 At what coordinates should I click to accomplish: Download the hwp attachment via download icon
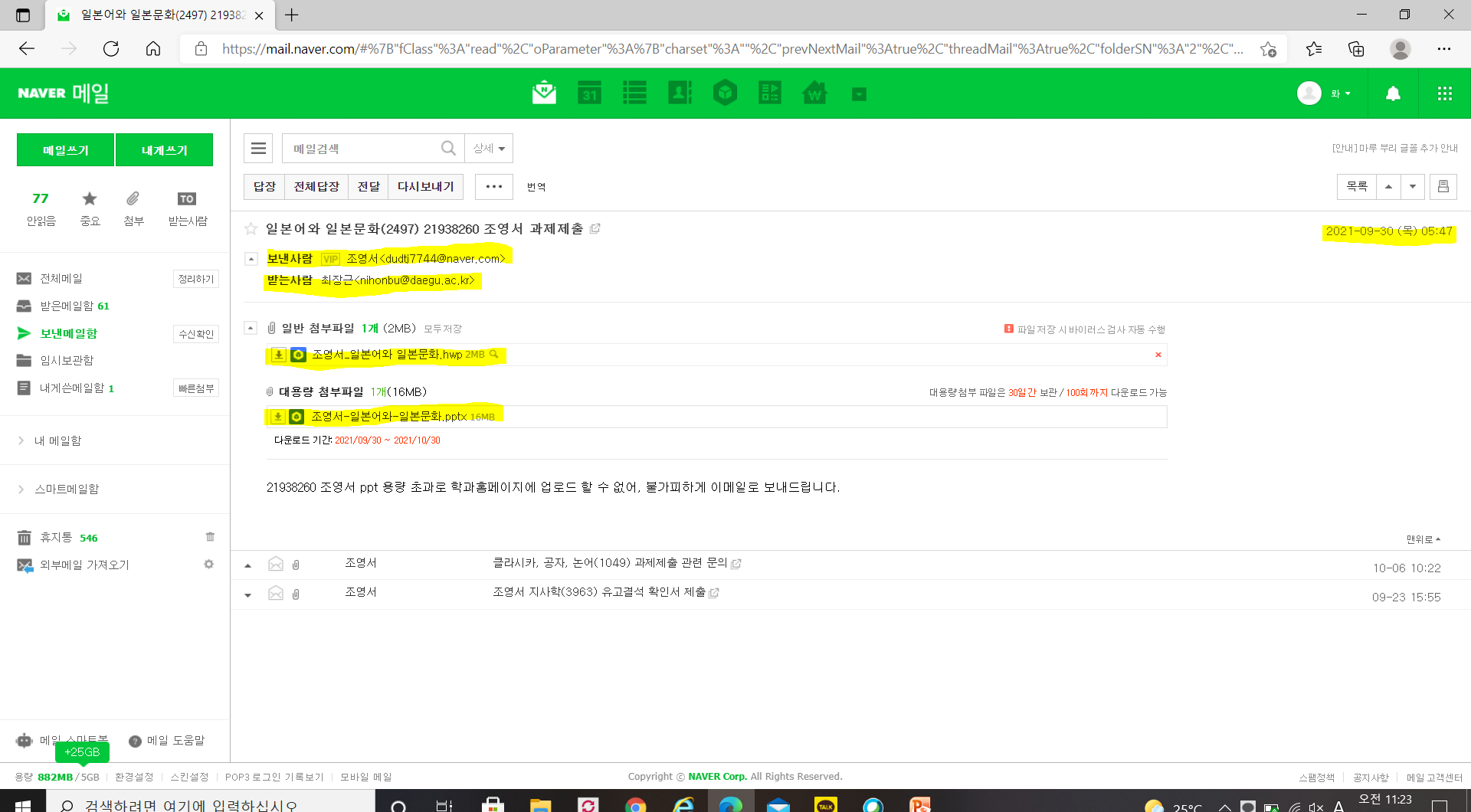[x=279, y=355]
